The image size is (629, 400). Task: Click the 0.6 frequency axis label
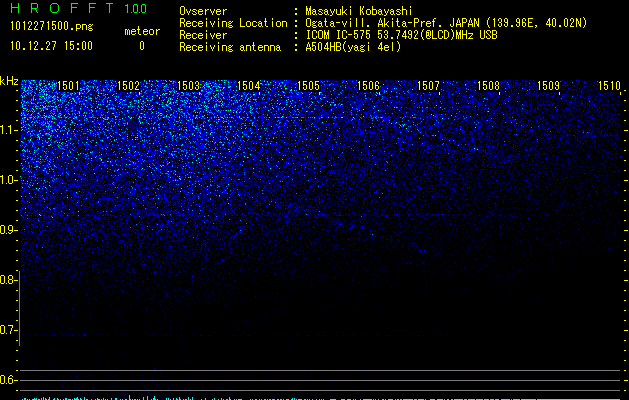click(x=8, y=380)
